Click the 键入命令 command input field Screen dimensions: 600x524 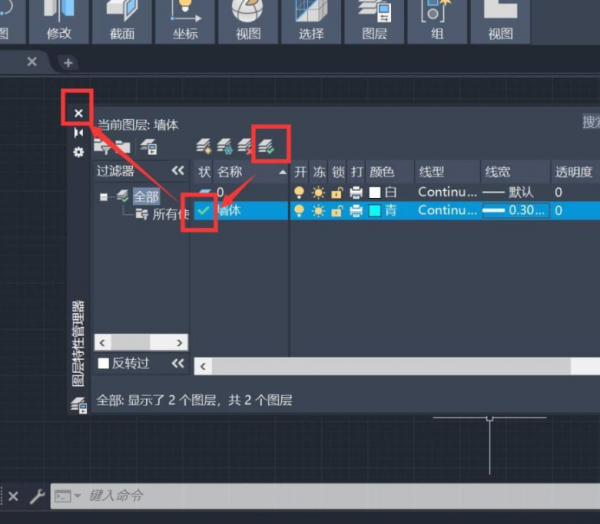click(325, 496)
